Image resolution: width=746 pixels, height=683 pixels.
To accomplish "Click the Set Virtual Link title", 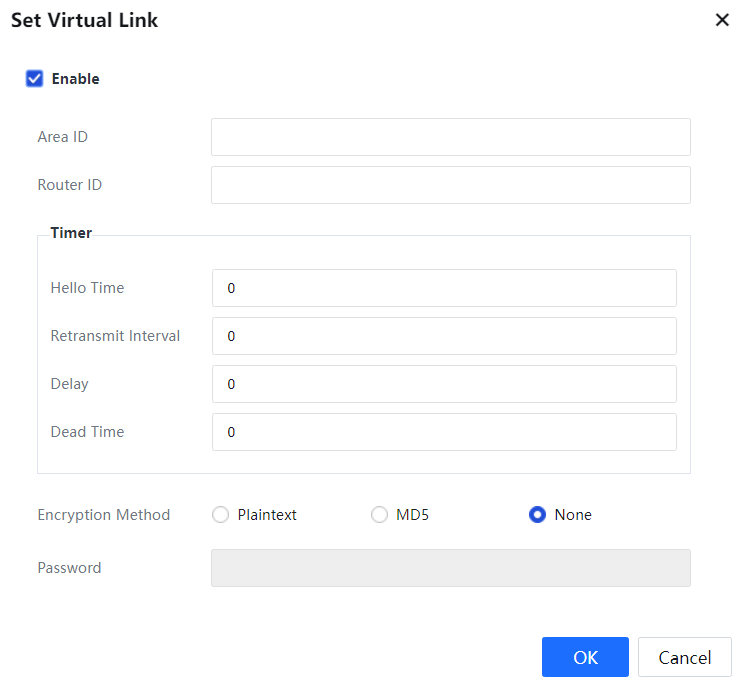I will (84, 20).
